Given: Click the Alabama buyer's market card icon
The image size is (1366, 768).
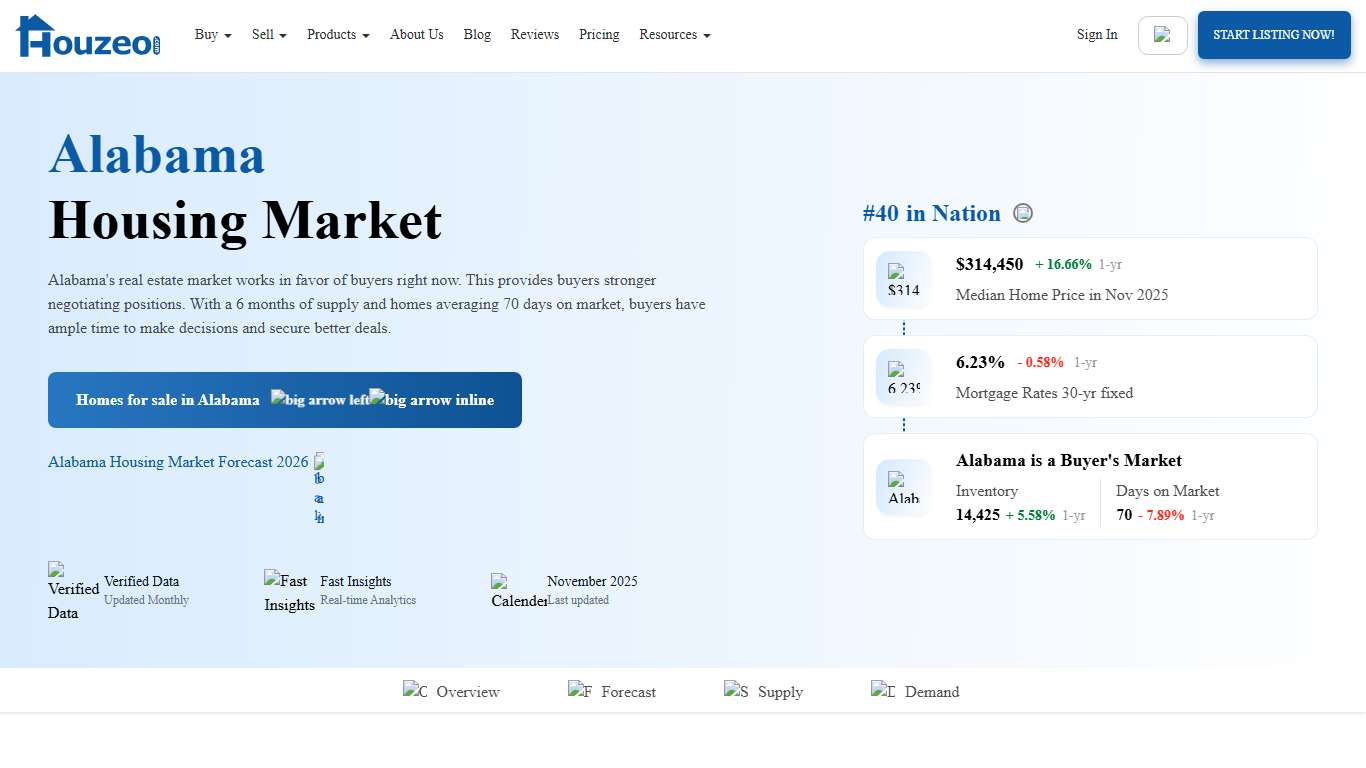Looking at the screenshot, I should 903,487.
